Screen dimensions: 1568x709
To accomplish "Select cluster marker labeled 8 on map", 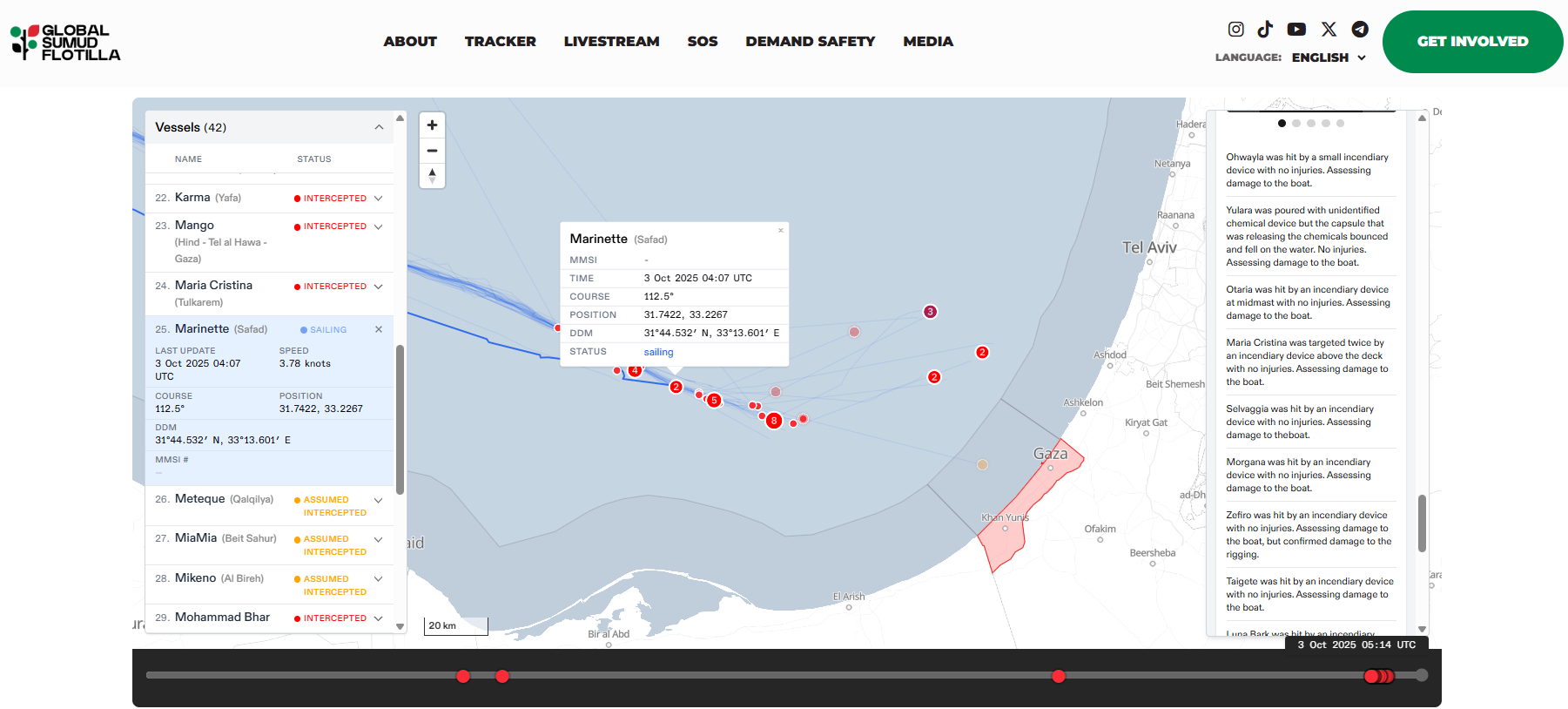I will click(x=774, y=421).
